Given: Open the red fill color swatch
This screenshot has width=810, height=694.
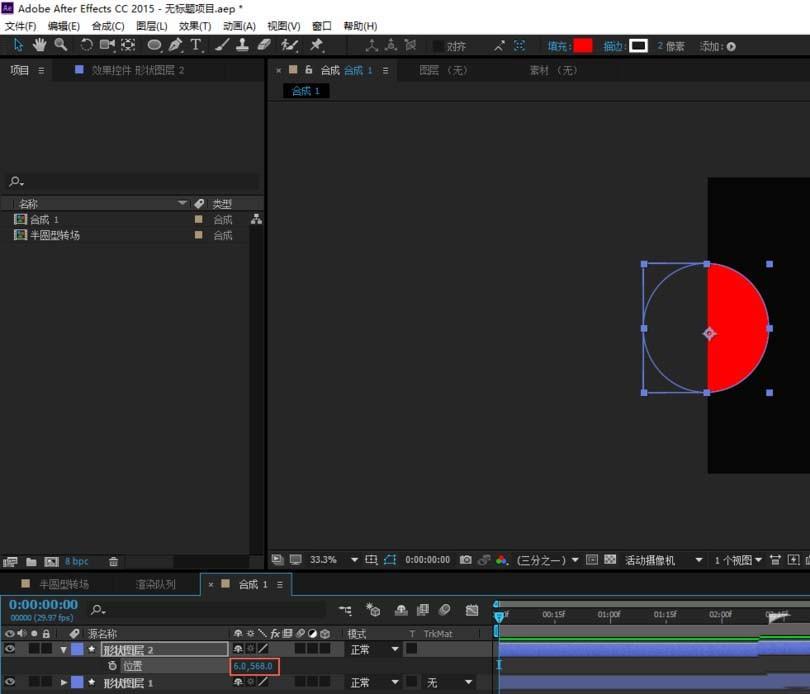Looking at the screenshot, I should point(583,46).
